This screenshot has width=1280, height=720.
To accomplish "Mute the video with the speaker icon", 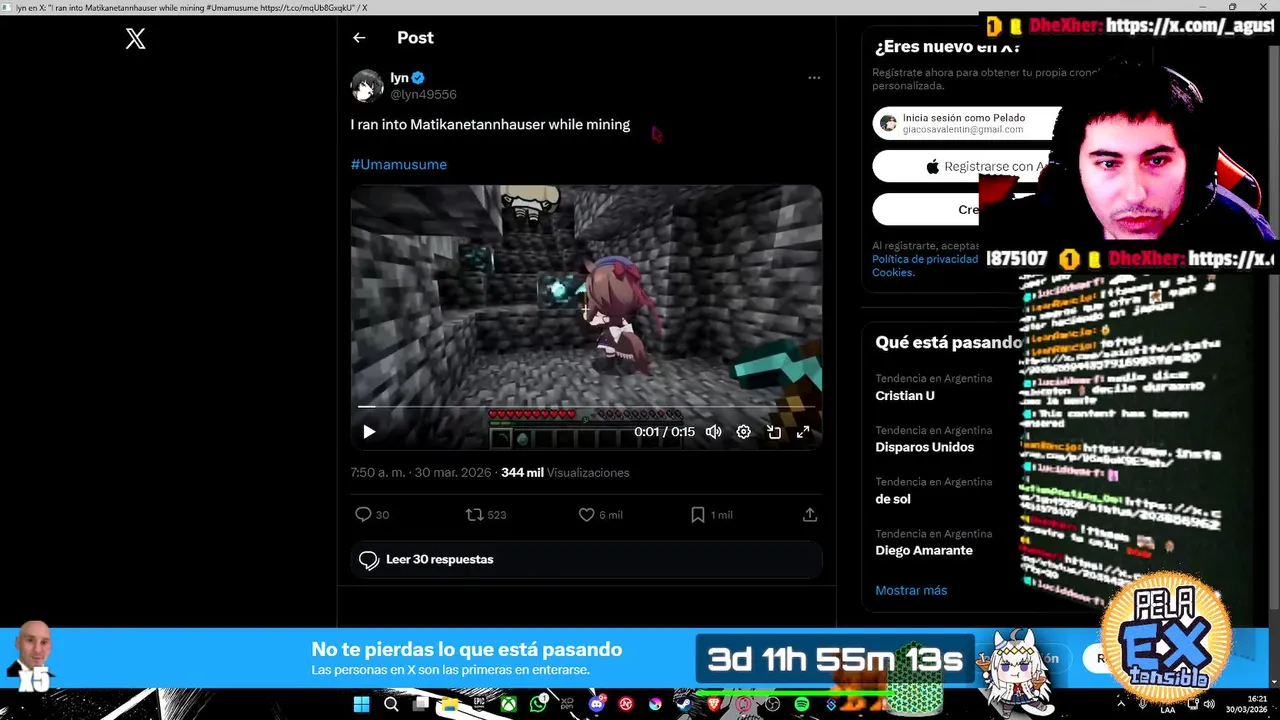I will click(713, 432).
